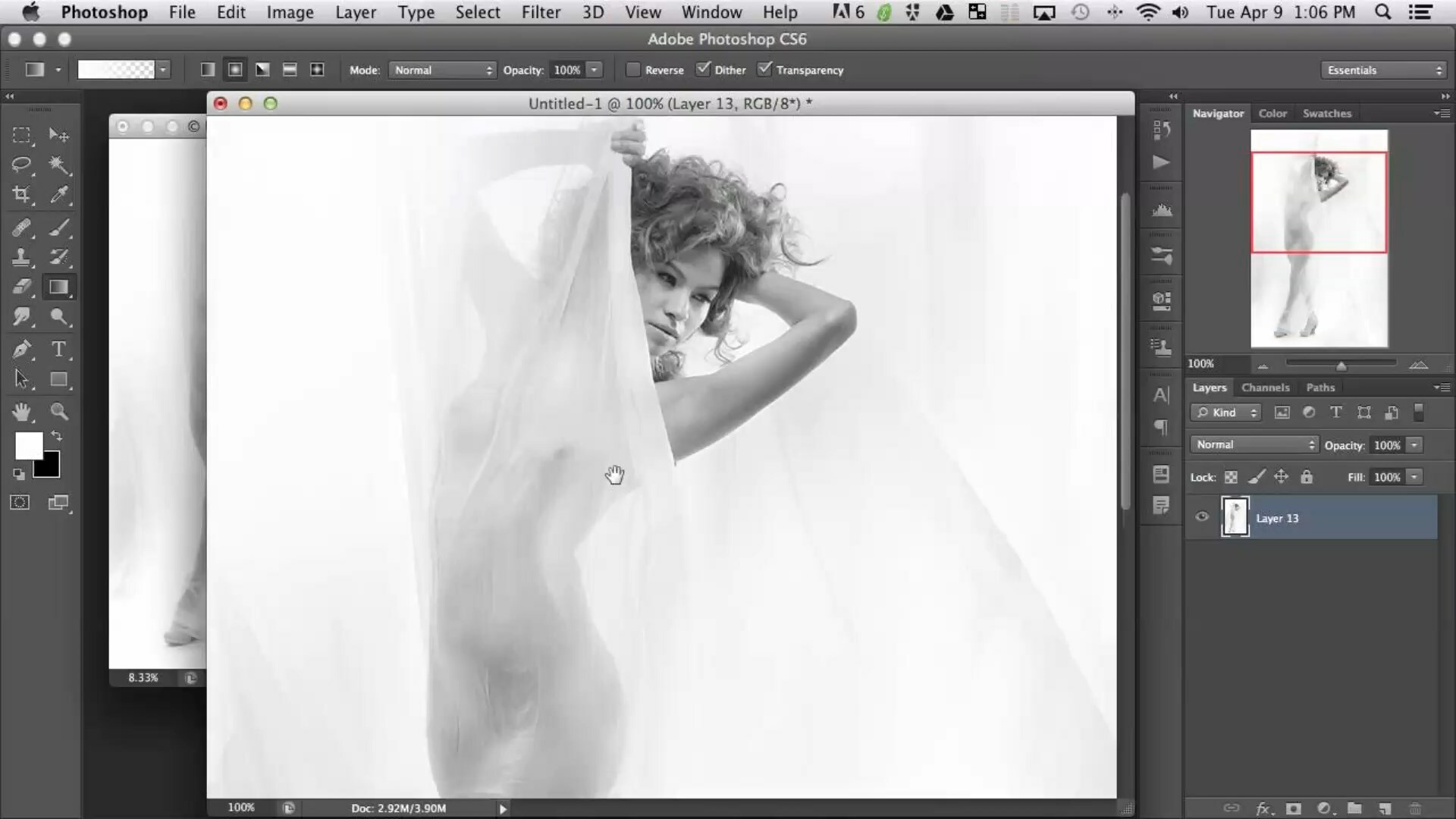Choose reflected gradient style
The width and height of the screenshot is (1456, 819).
pyautogui.click(x=290, y=70)
